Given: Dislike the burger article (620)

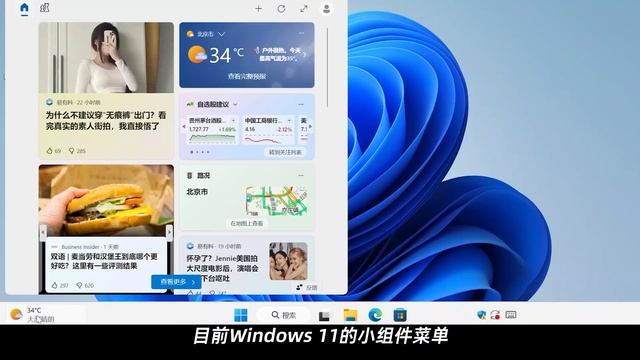Looking at the screenshot, I should click(85, 285).
